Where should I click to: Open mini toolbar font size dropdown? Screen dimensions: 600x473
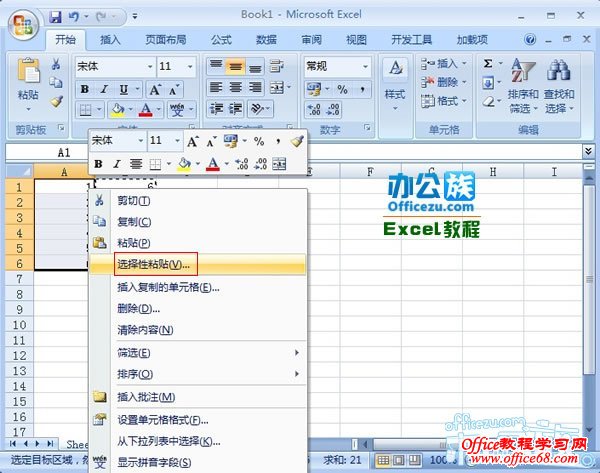click(177, 141)
